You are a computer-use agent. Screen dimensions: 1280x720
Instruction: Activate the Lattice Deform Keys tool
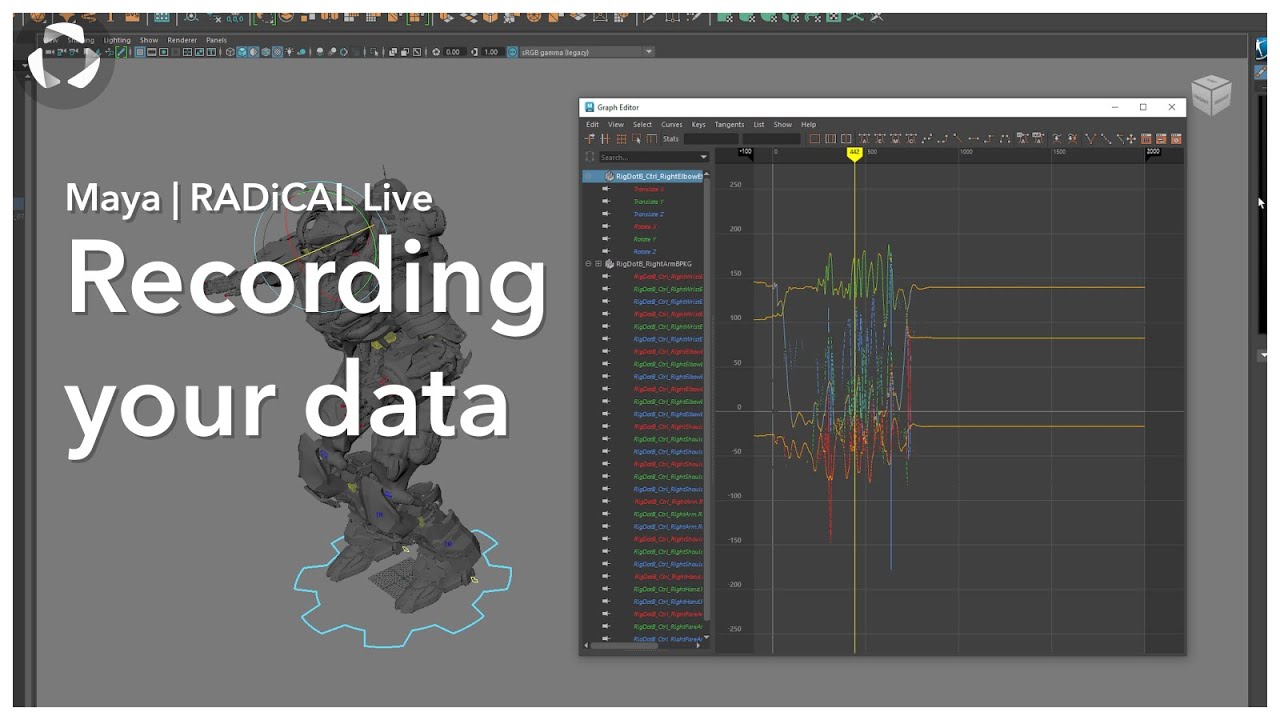(x=621, y=138)
